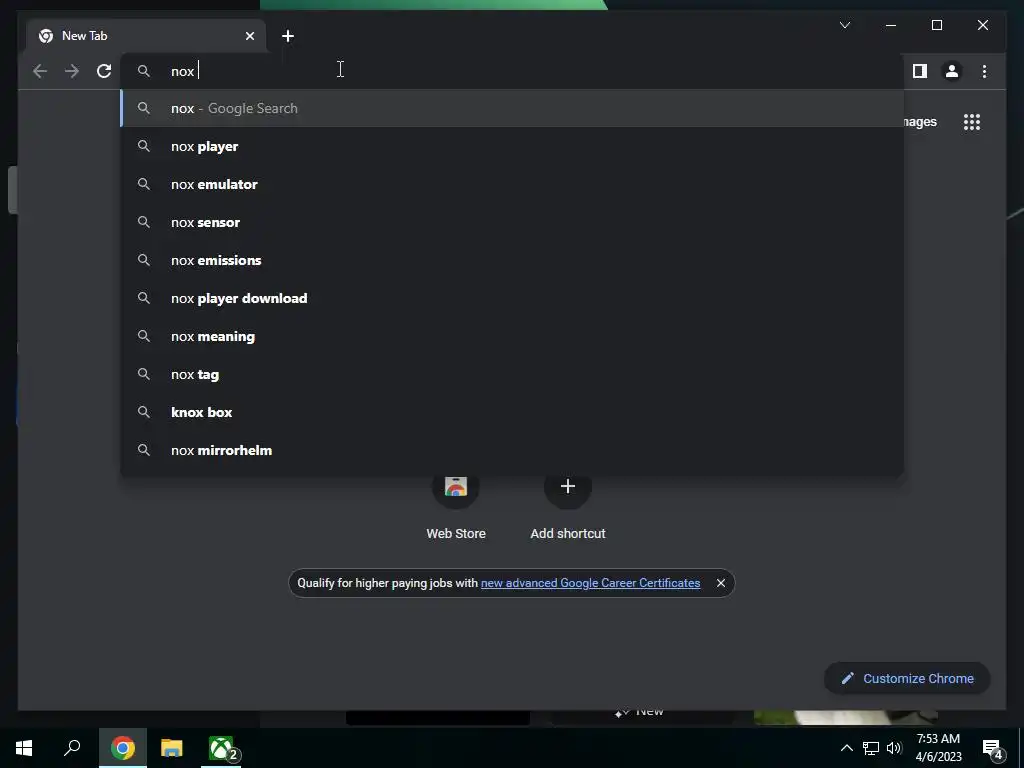Click the address bar containing 'nox'

(x=512, y=71)
